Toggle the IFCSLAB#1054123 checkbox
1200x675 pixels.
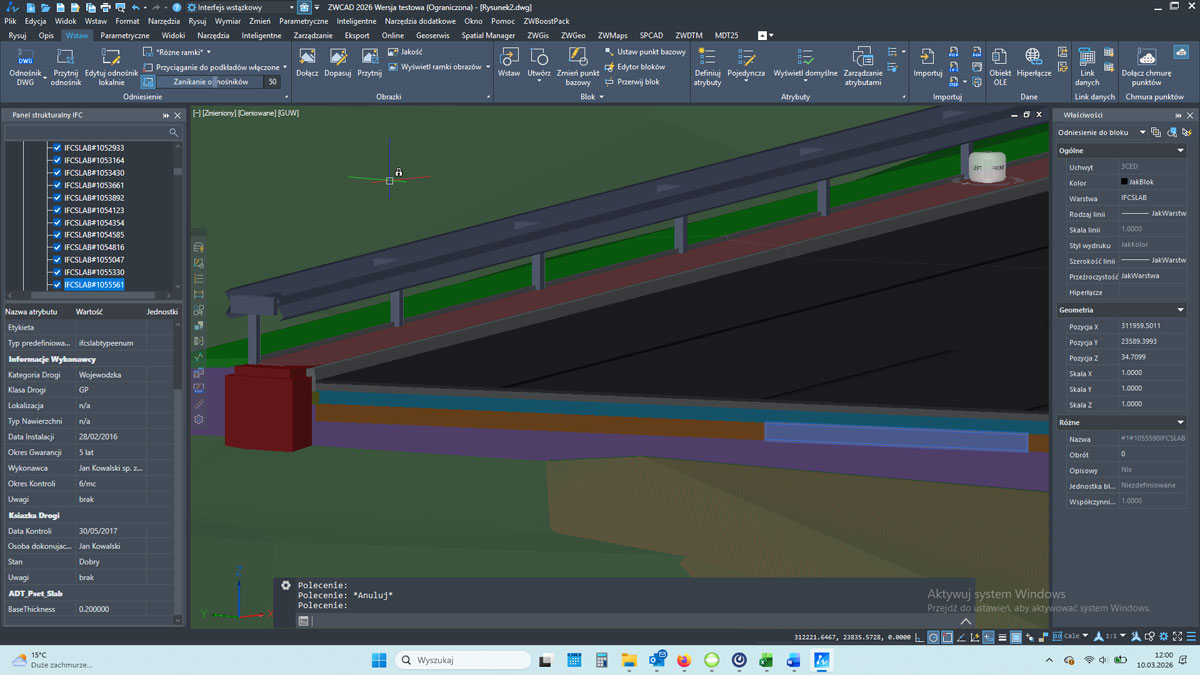tap(57, 210)
